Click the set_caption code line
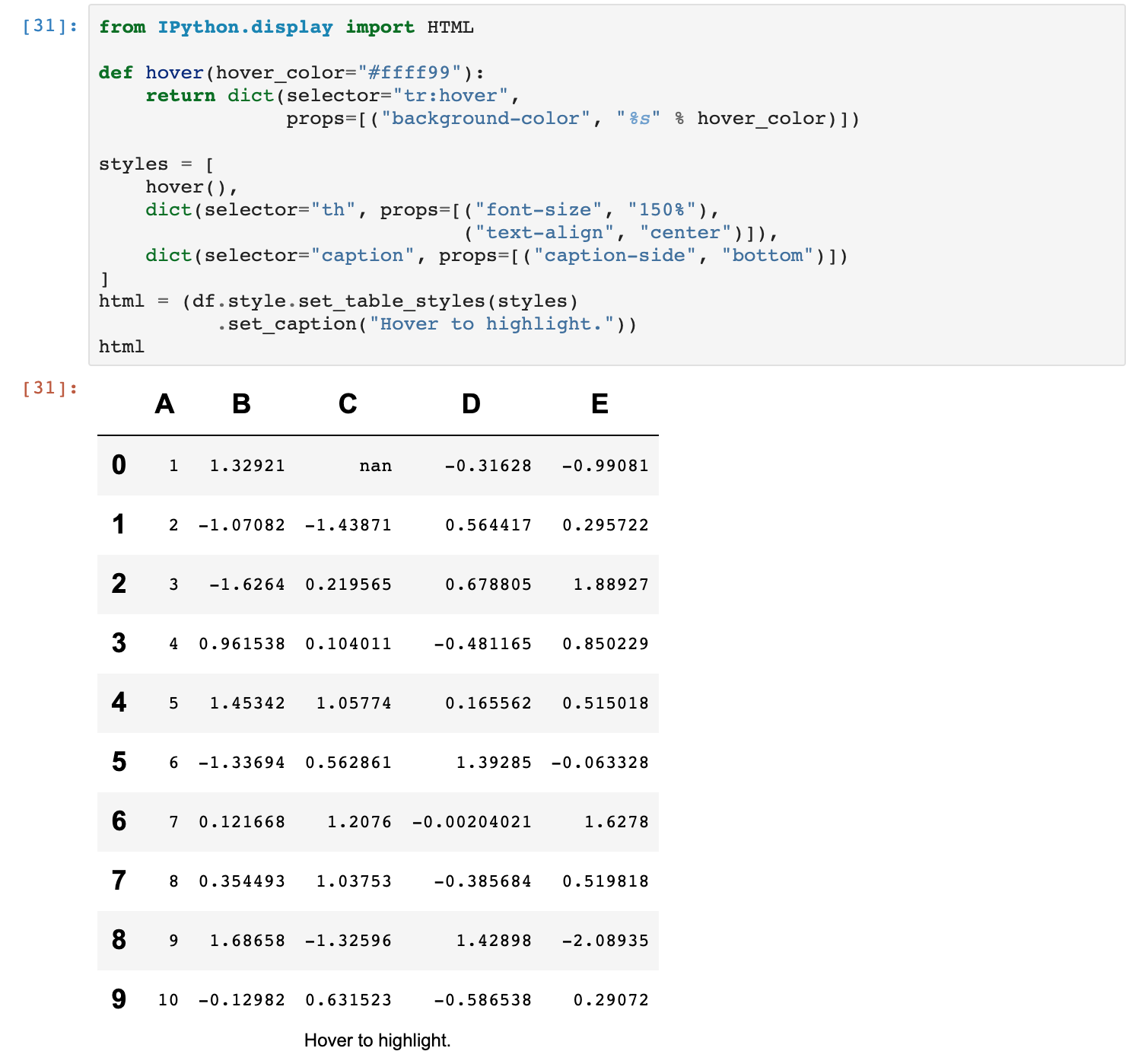 coord(426,324)
